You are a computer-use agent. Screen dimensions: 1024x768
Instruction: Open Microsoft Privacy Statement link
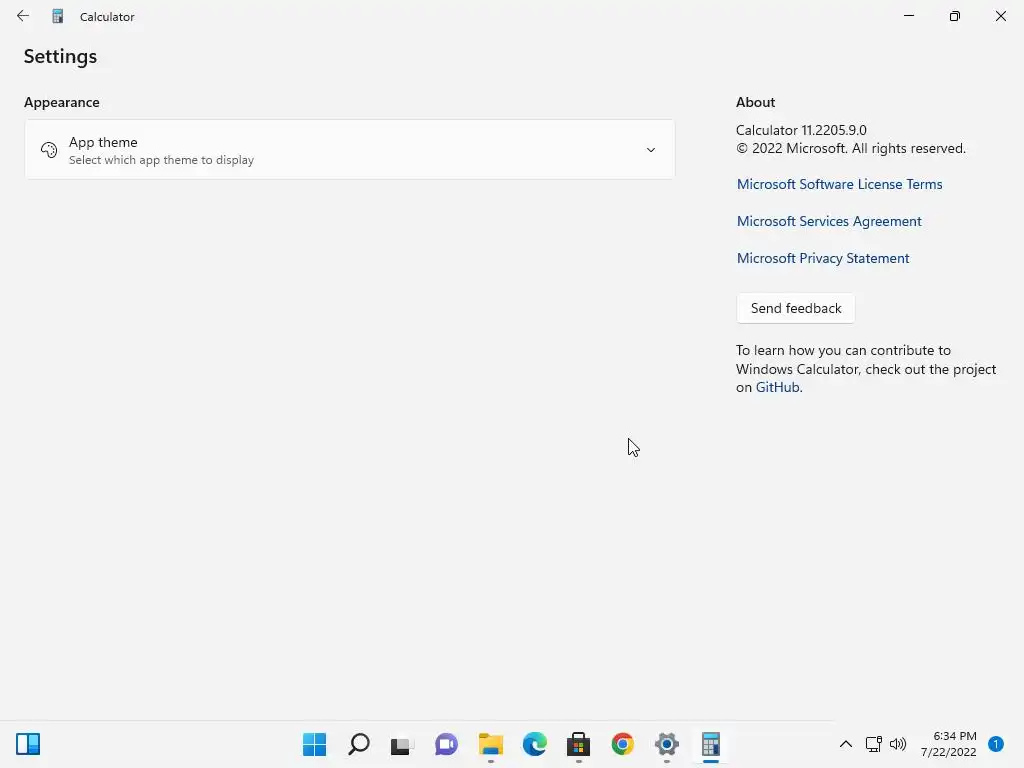click(823, 258)
